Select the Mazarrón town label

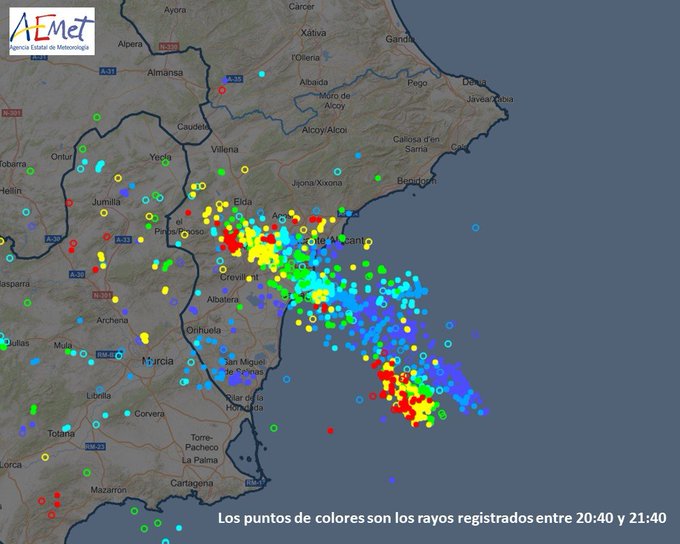click(x=108, y=491)
